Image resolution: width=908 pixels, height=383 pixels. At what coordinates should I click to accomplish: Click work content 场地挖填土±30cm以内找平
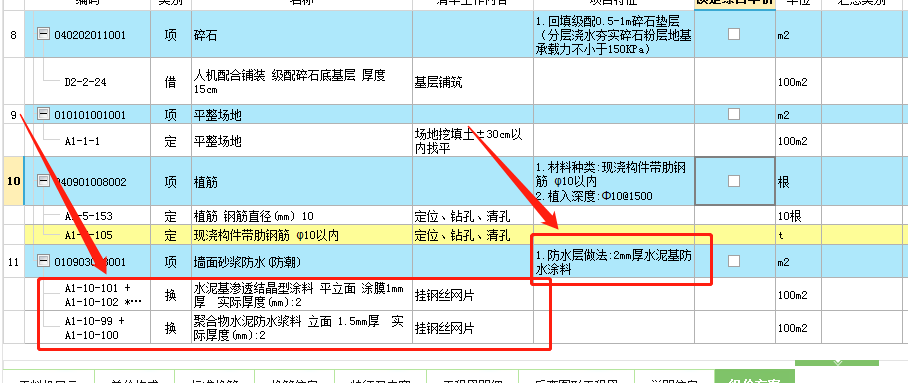tap(468, 141)
